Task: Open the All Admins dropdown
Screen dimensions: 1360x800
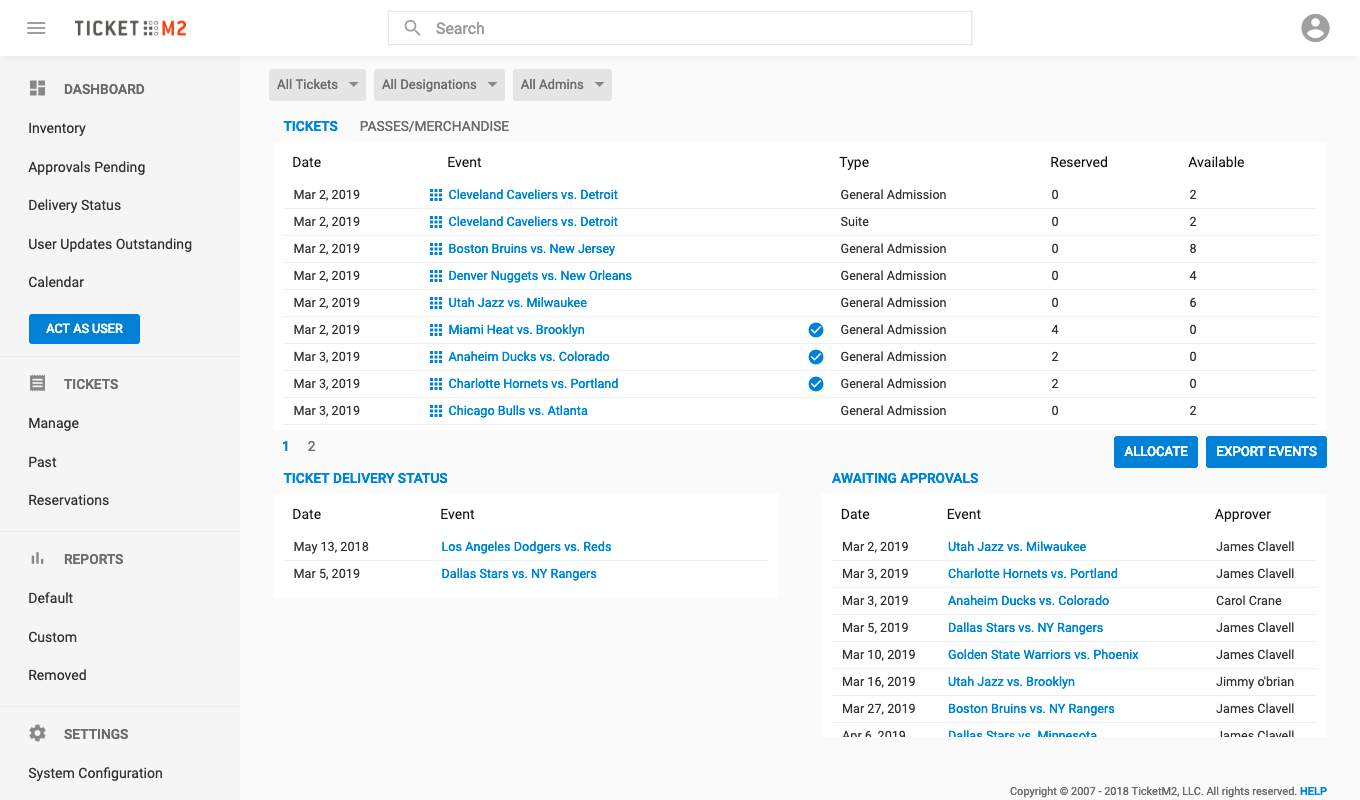Action: tap(562, 85)
